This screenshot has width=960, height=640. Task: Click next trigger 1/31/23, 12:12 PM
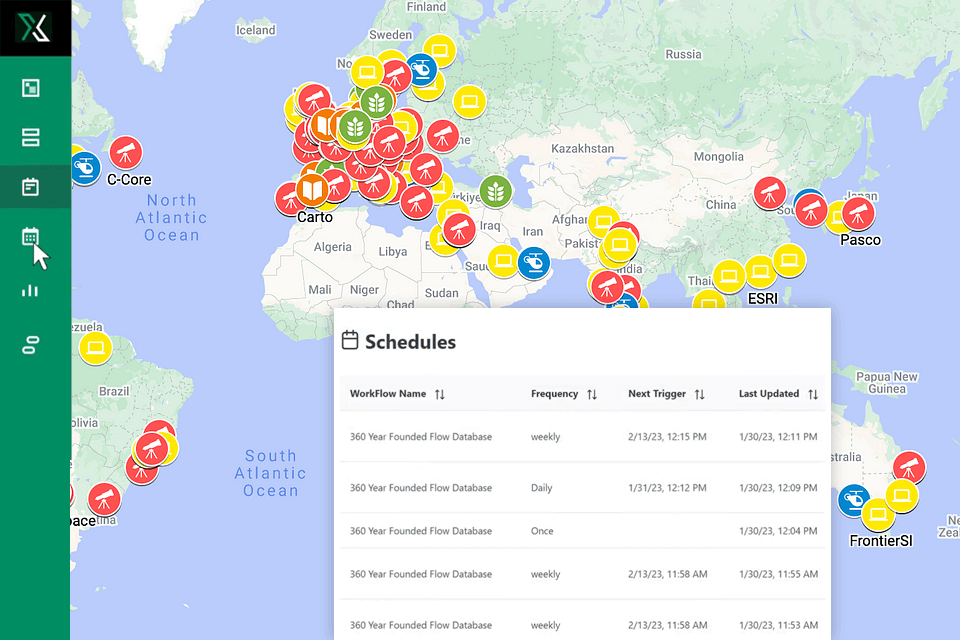(x=667, y=488)
